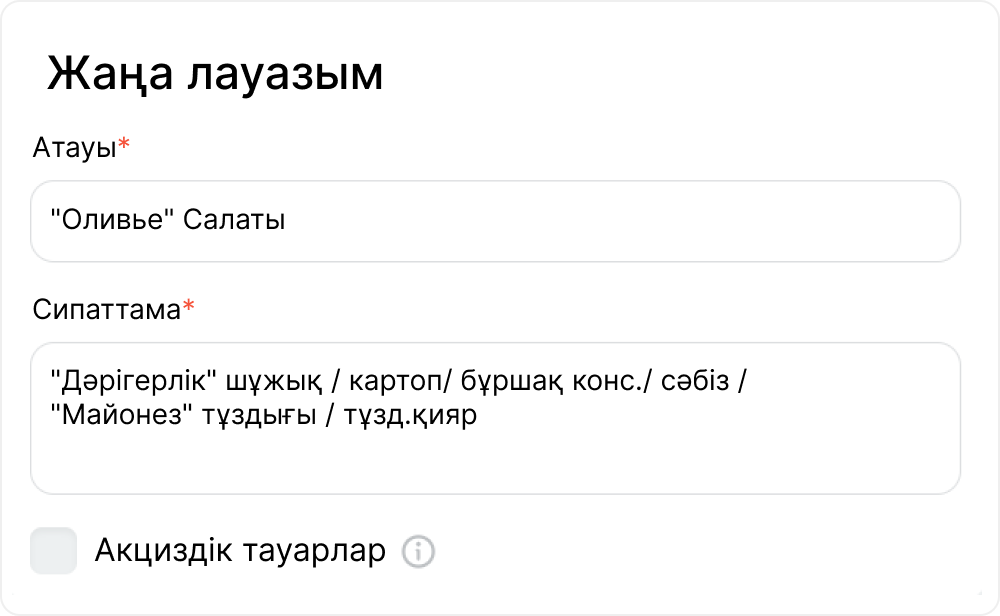Click the Акциздік тауарлар label text
Viewport: 1000px width, 616px height.
[x=240, y=551]
